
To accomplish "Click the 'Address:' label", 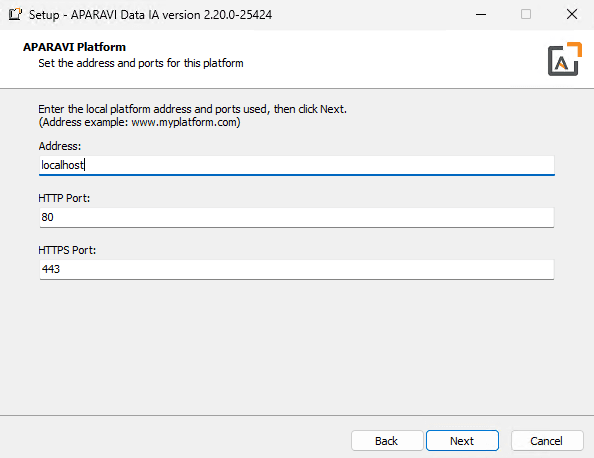I will tap(60, 146).
